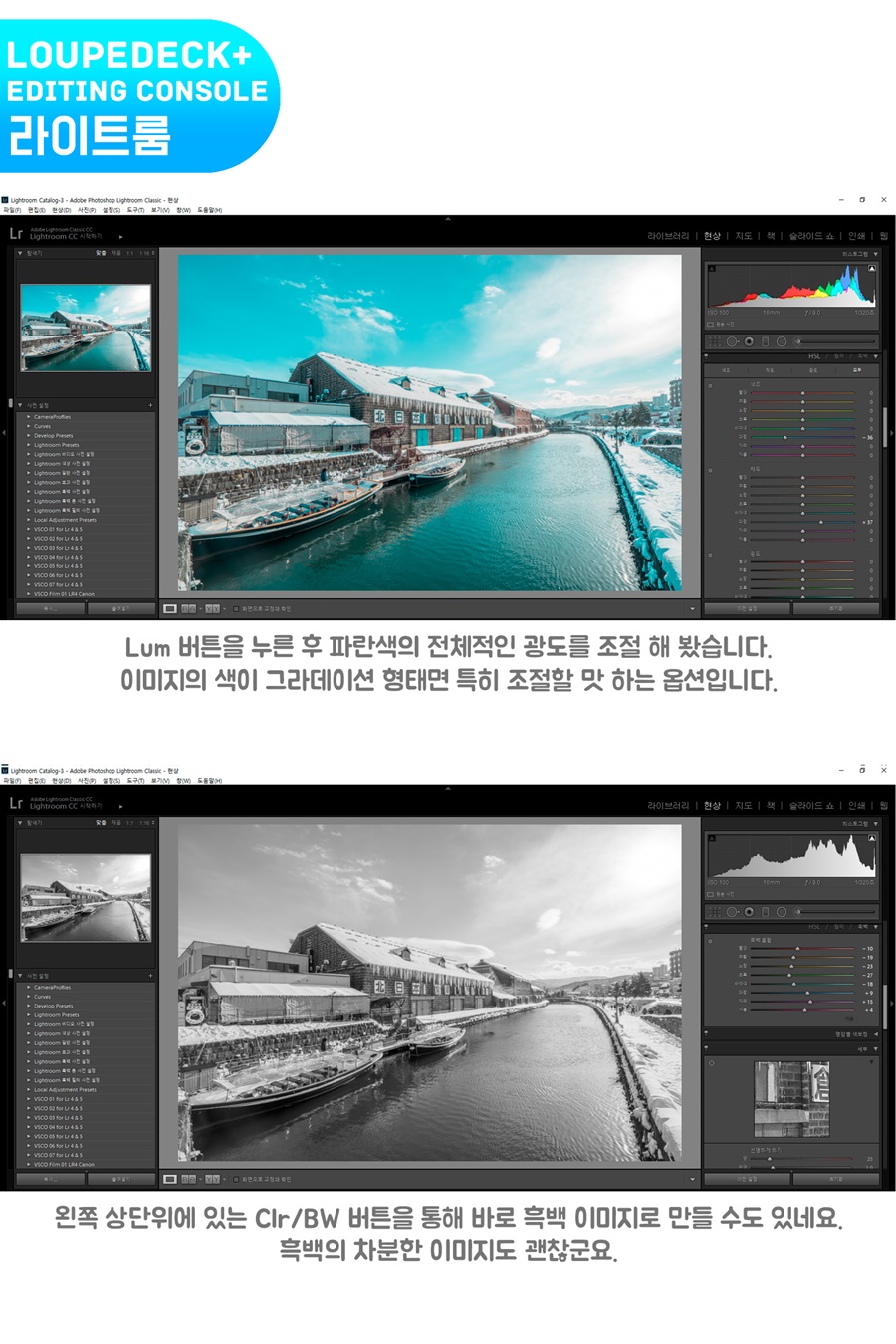Click navigator thumbnail in color-photo window
This screenshot has width=896, height=1344.
tap(86, 329)
